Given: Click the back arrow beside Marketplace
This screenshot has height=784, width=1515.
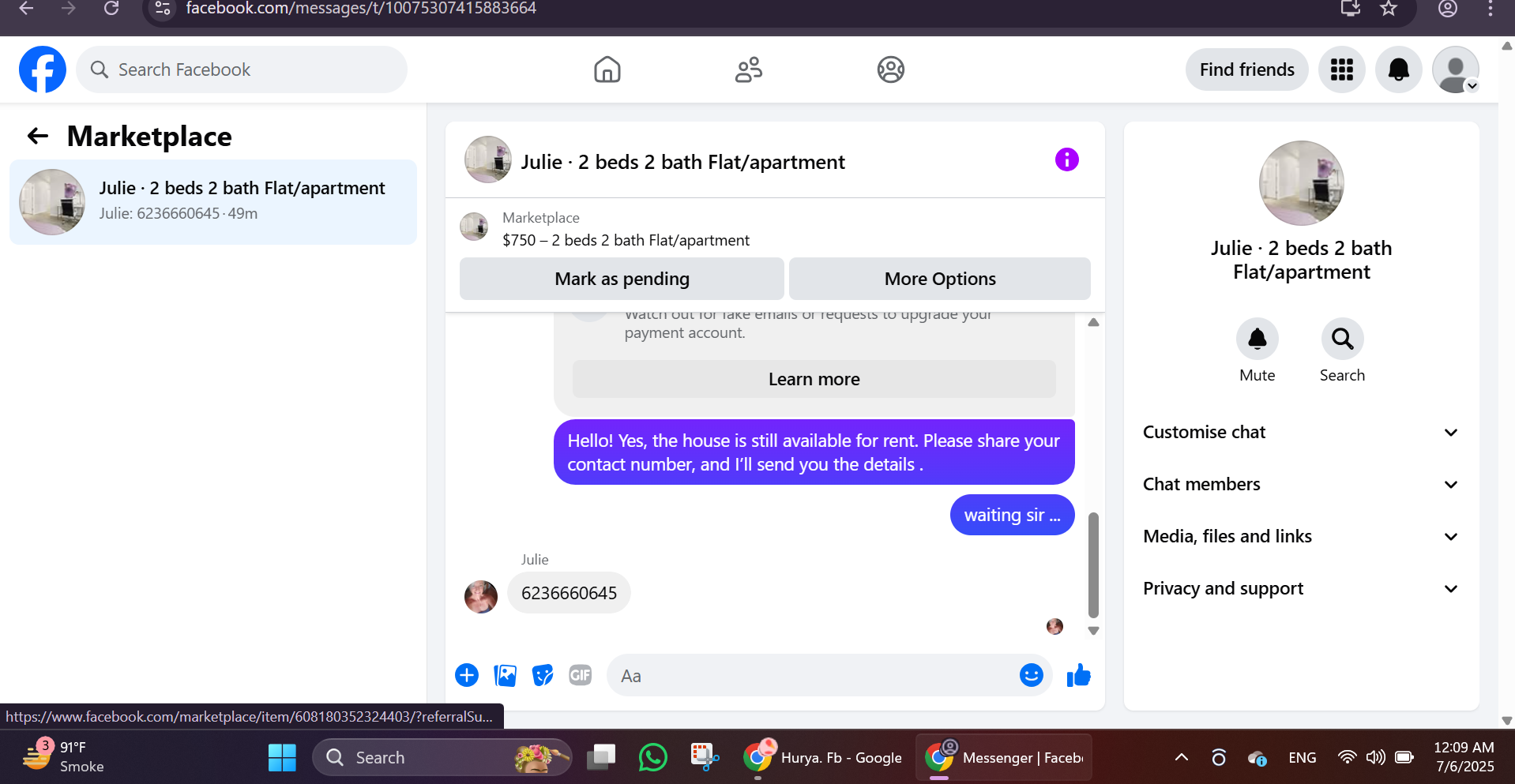Looking at the screenshot, I should click(38, 137).
